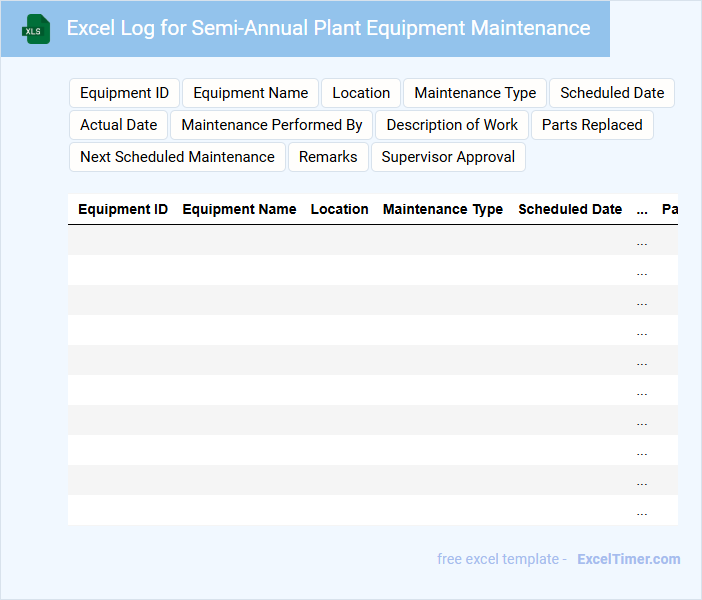Click the Maintenance Type column header
The width and height of the screenshot is (702, 600).
[443, 210]
